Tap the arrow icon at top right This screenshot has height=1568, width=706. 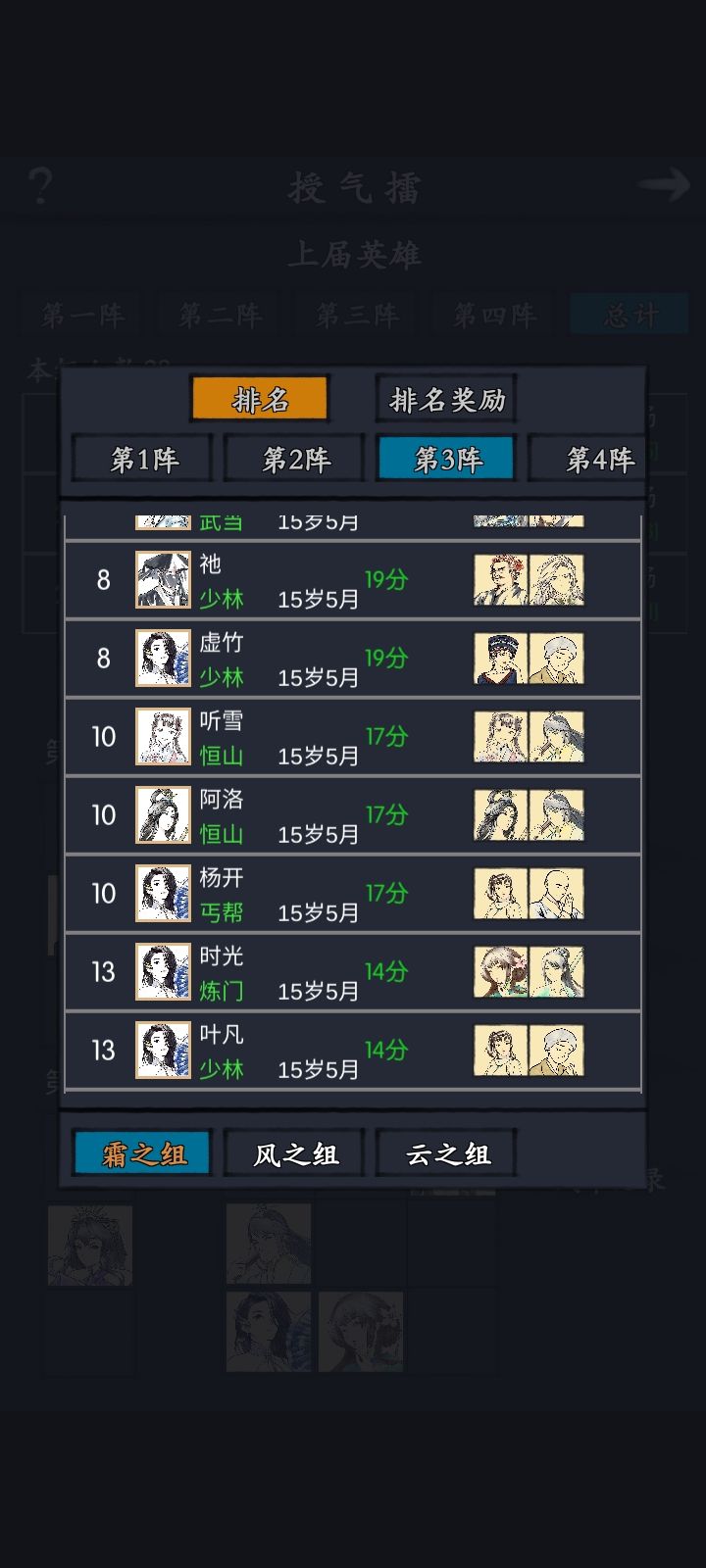pyautogui.click(x=664, y=184)
